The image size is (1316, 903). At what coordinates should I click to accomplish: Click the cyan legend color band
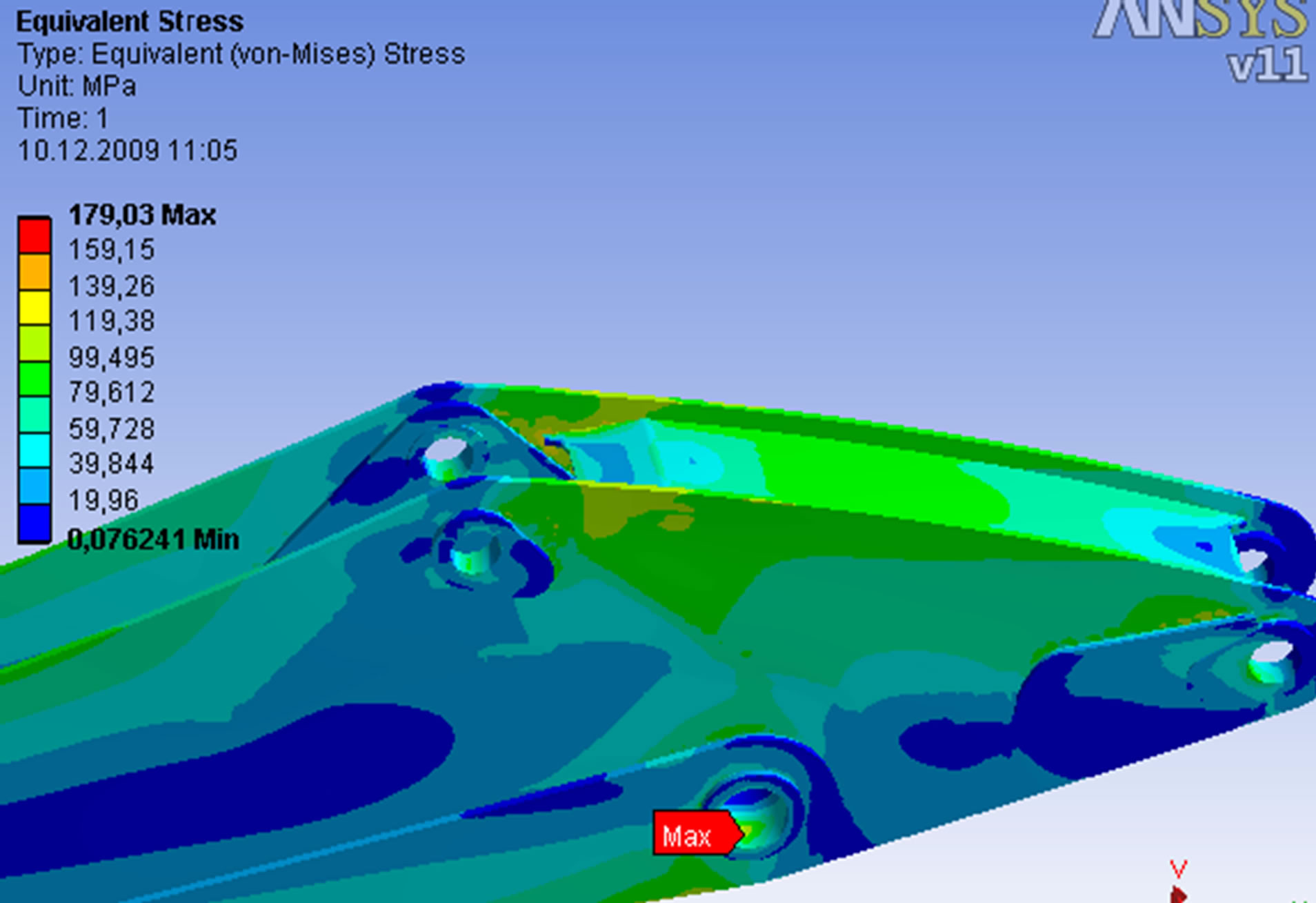pyautogui.click(x=34, y=451)
